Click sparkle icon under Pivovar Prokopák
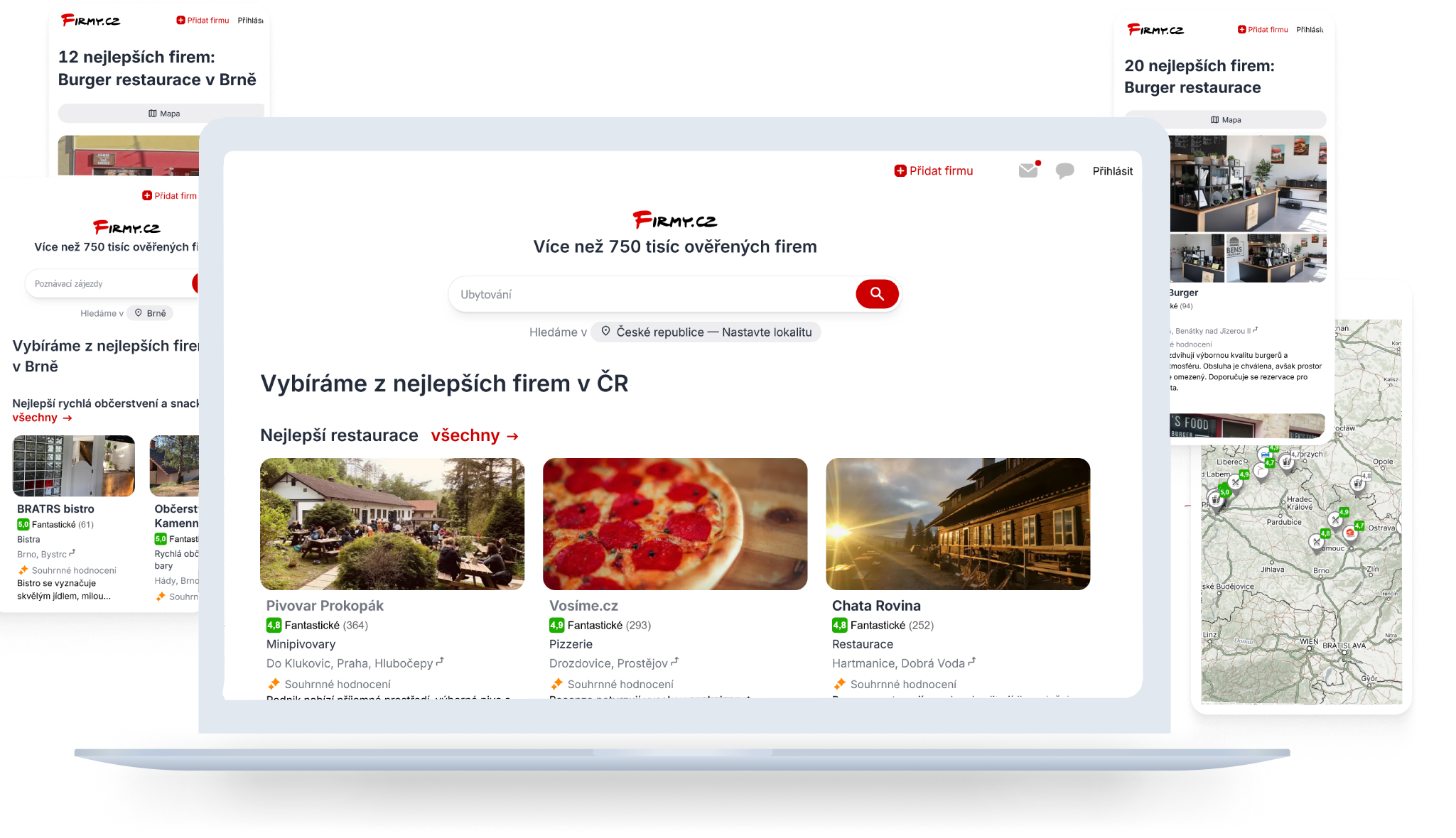The image size is (1456, 838). coord(274,684)
